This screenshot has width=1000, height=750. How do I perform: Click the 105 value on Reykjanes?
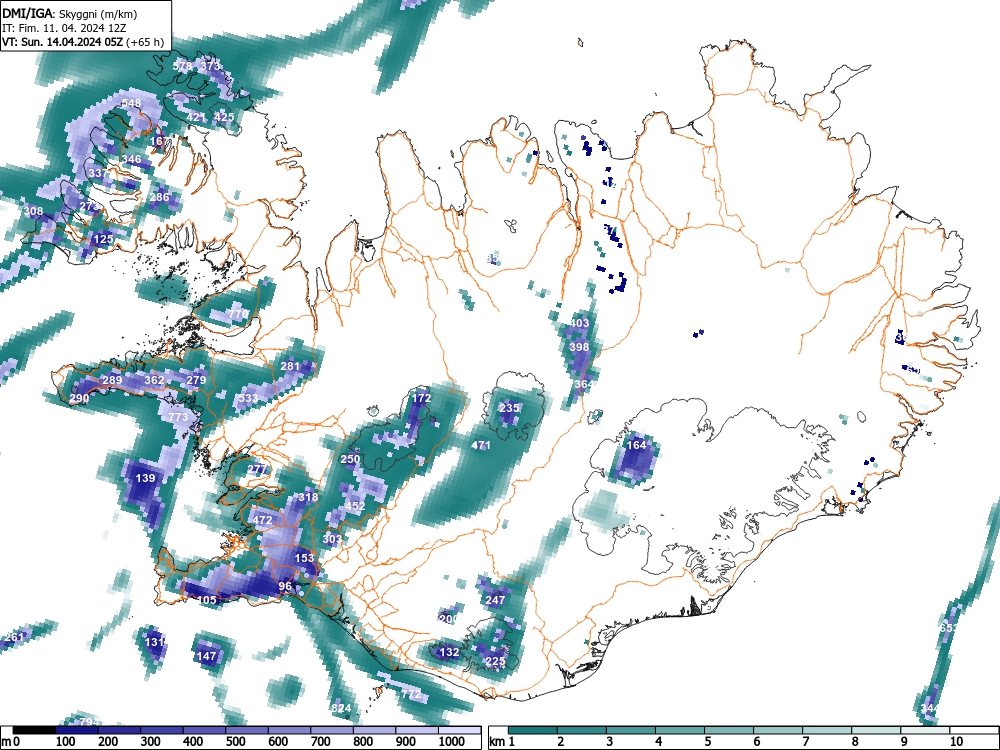click(207, 600)
